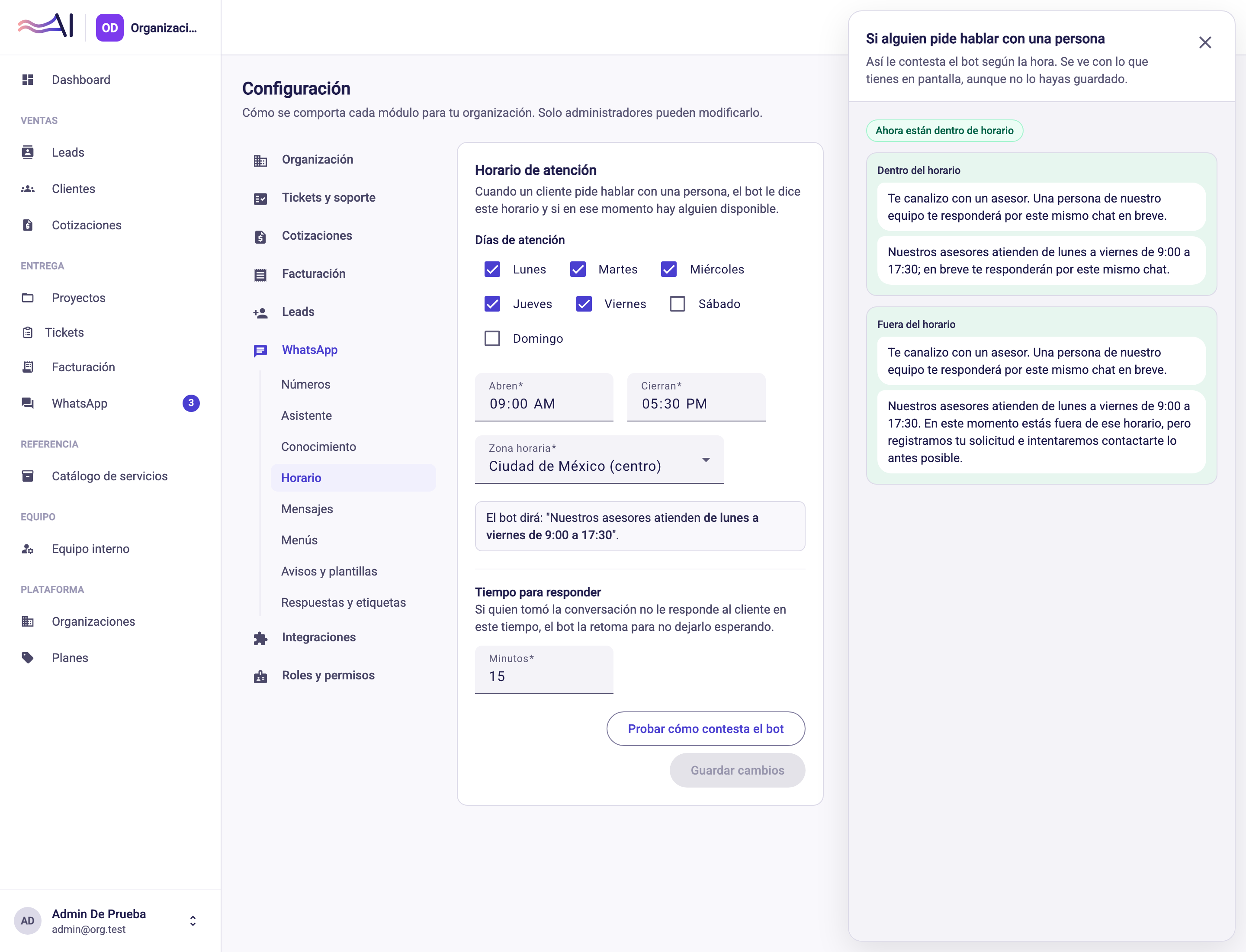Screen dimensions: 1246x952
Task: Open the Zona horaria dropdown
Action: (x=600, y=460)
